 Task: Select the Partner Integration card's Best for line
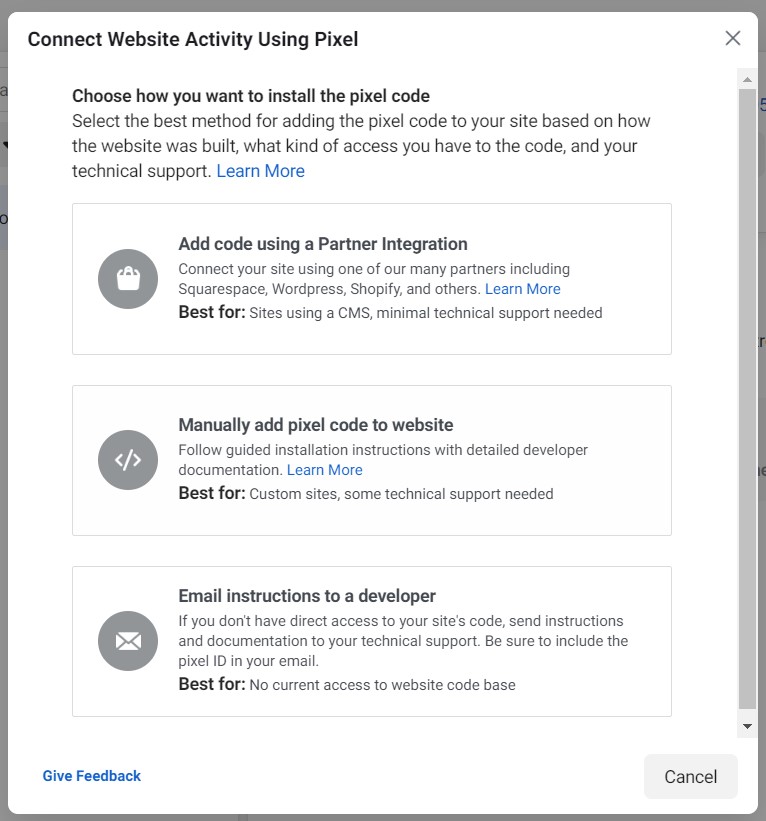click(390, 313)
